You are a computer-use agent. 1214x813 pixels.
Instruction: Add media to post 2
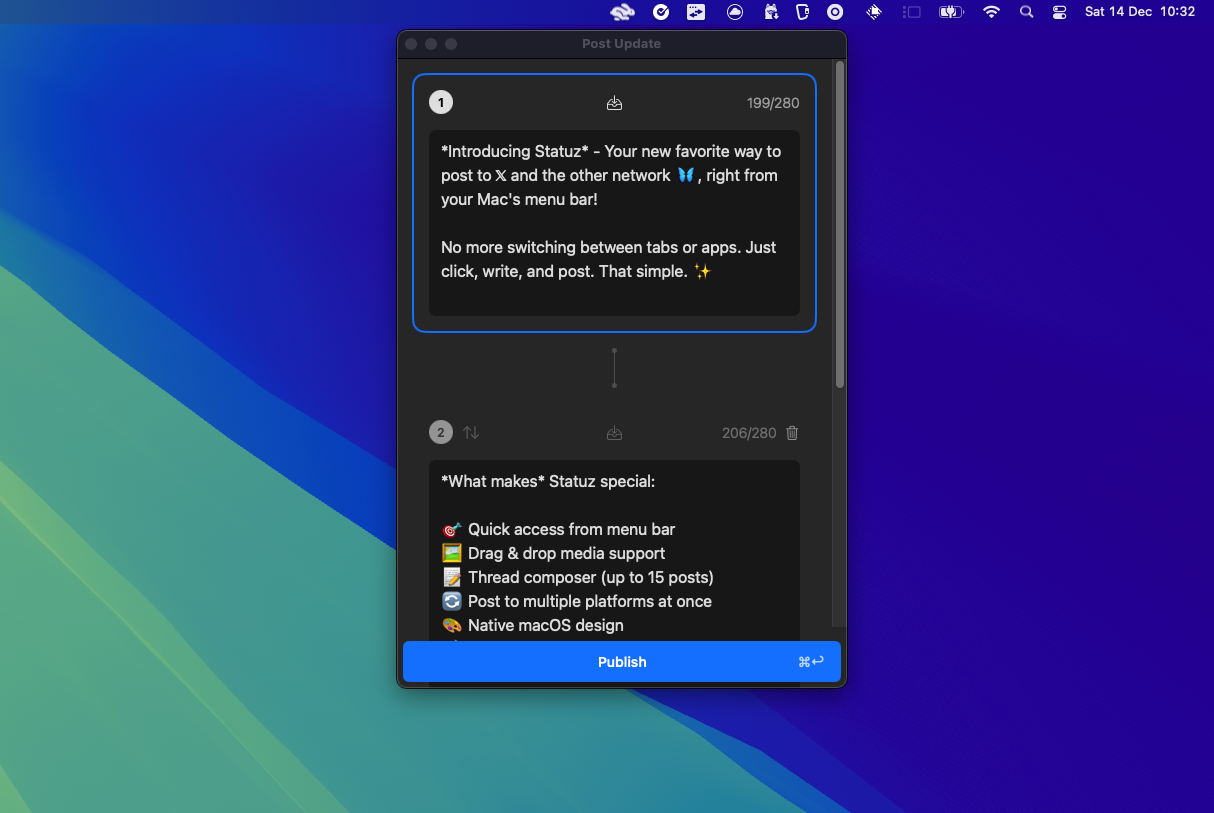(x=615, y=433)
